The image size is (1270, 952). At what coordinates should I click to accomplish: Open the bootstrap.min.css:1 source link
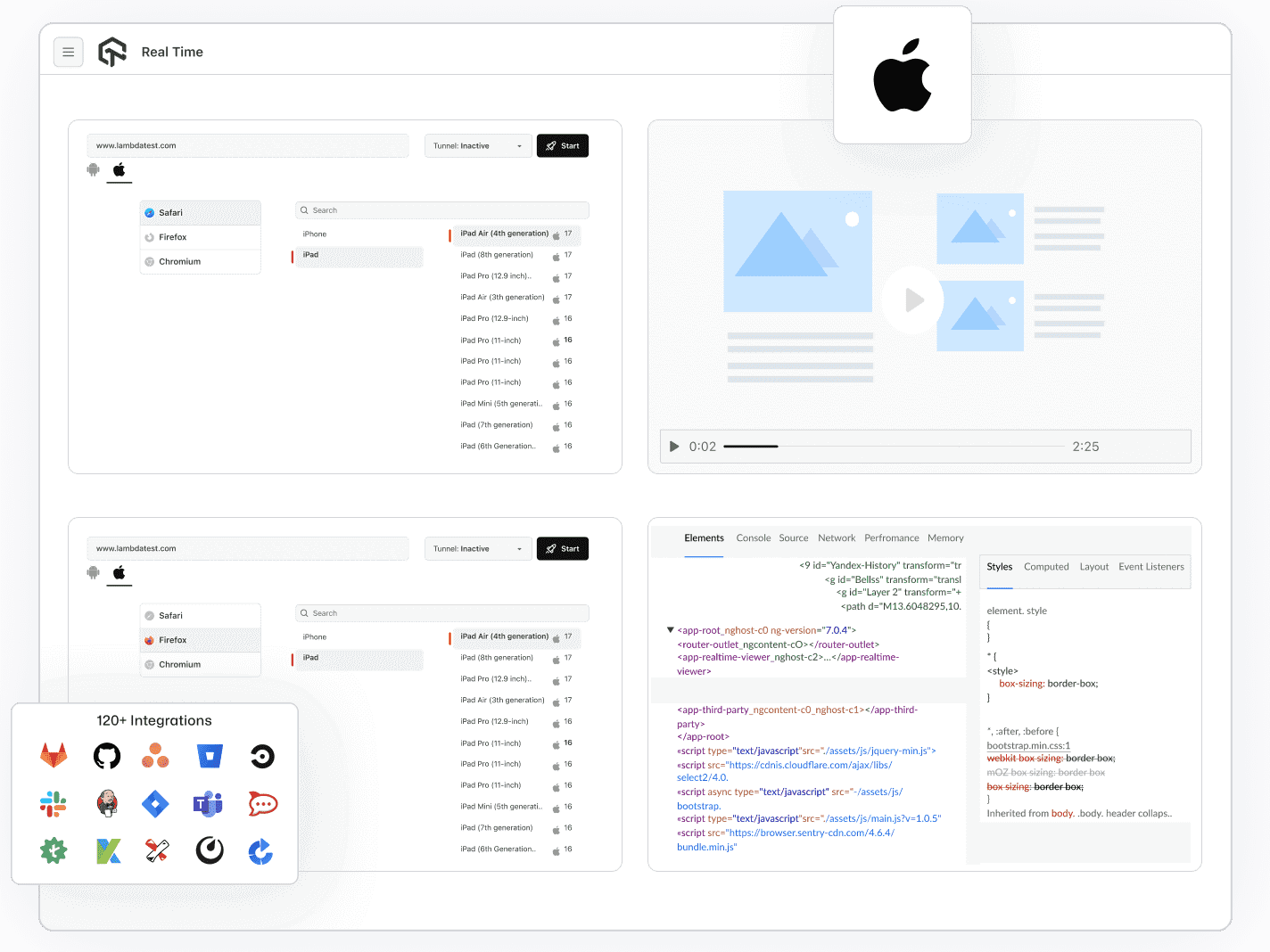click(x=1028, y=746)
